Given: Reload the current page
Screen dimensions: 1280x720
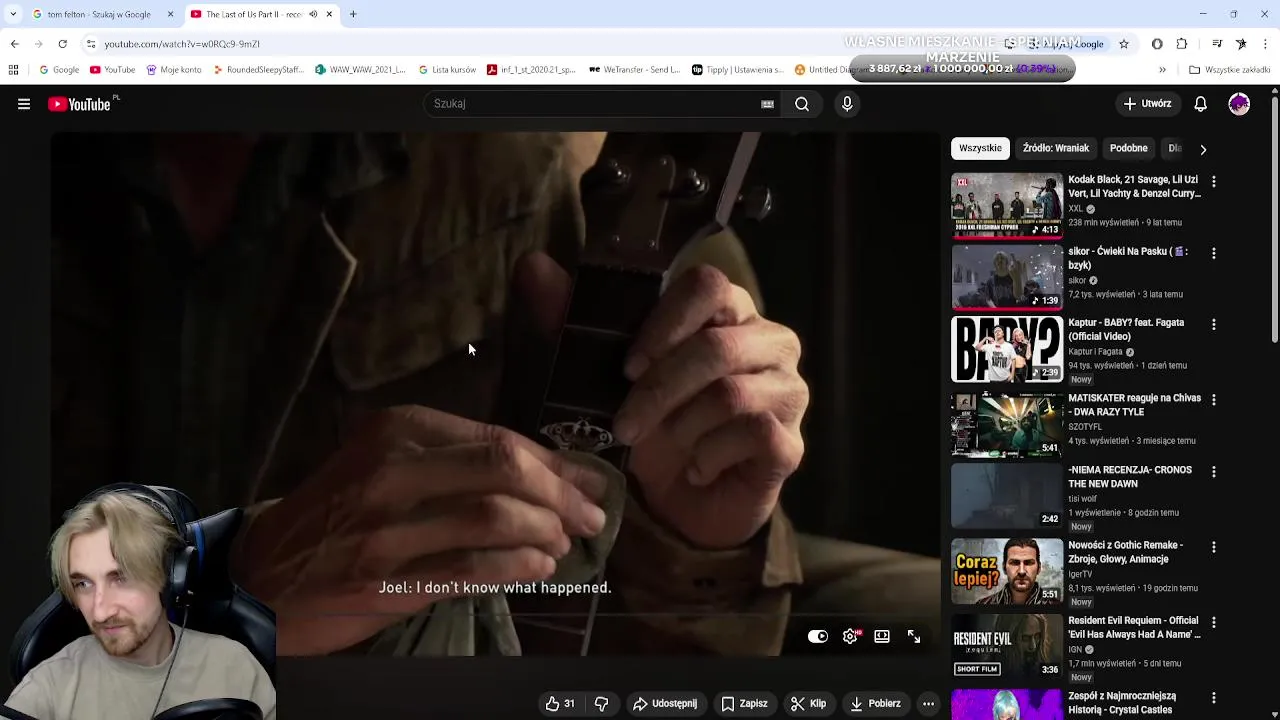Looking at the screenshot, I should (62, 44).
